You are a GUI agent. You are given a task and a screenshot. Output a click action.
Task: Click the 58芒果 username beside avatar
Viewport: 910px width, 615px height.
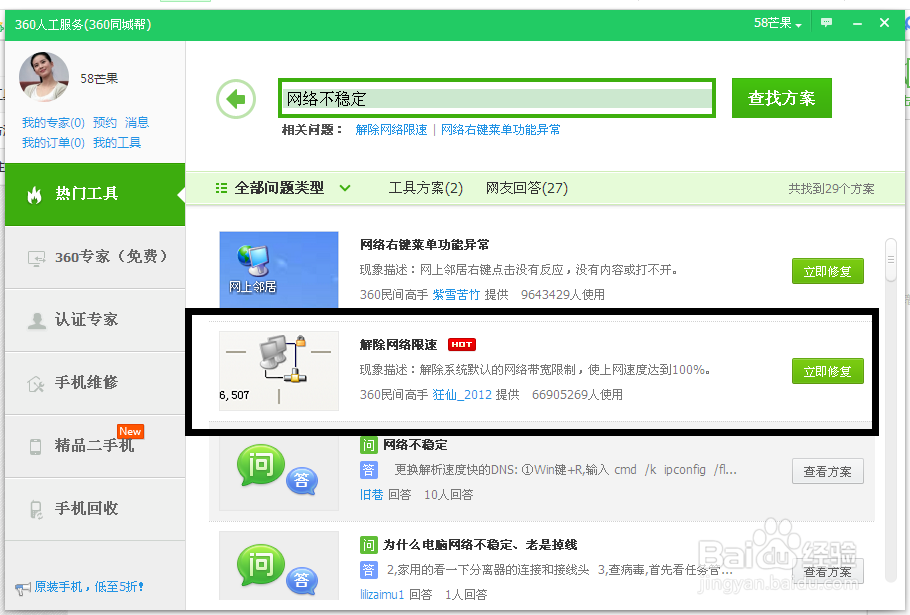point(99,78)
